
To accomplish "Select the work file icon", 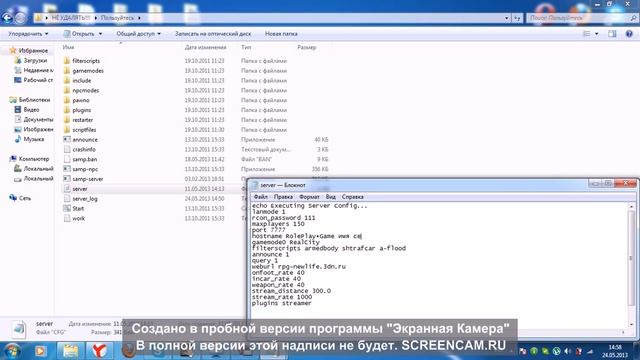I will (67, 218).
